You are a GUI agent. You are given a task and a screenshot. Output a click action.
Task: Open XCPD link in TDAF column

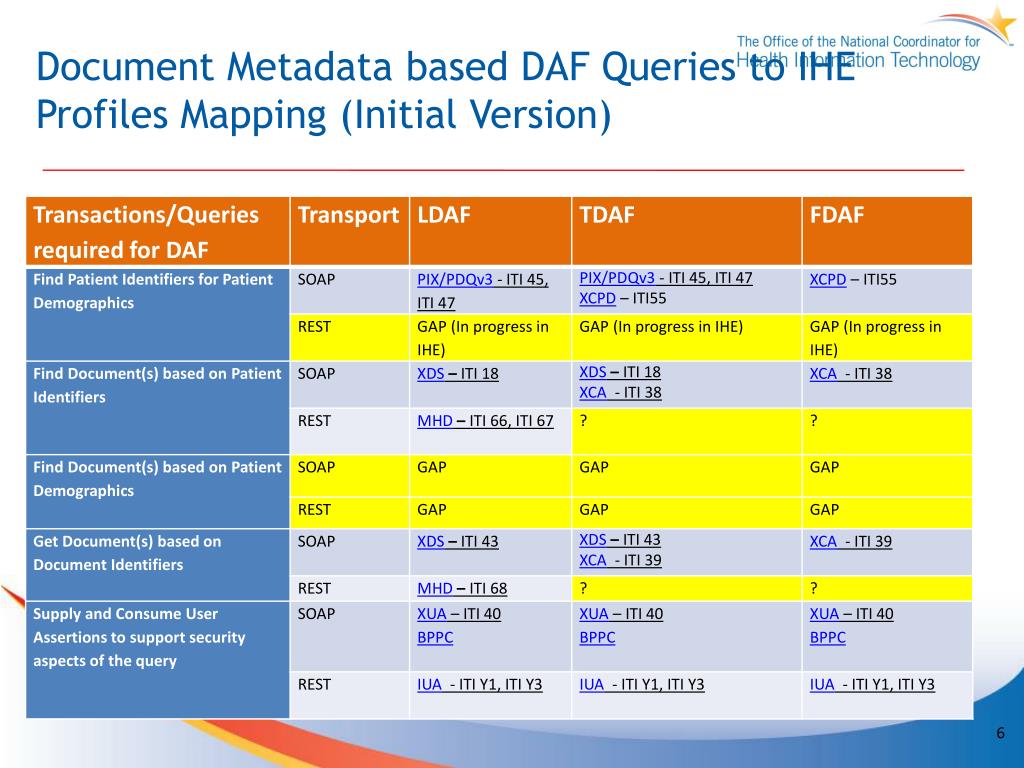click(598, 298)
